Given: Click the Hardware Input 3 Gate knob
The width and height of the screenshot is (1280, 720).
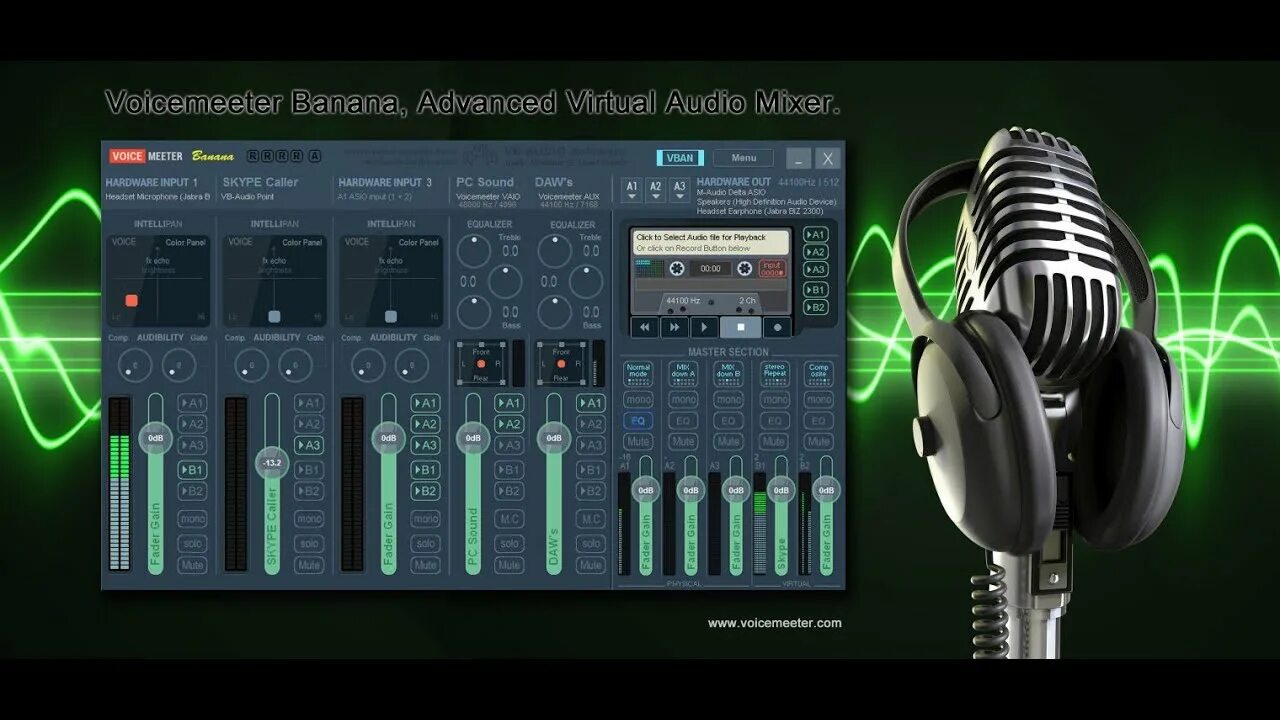Looking at the screenshot, I should coord(411,365).
